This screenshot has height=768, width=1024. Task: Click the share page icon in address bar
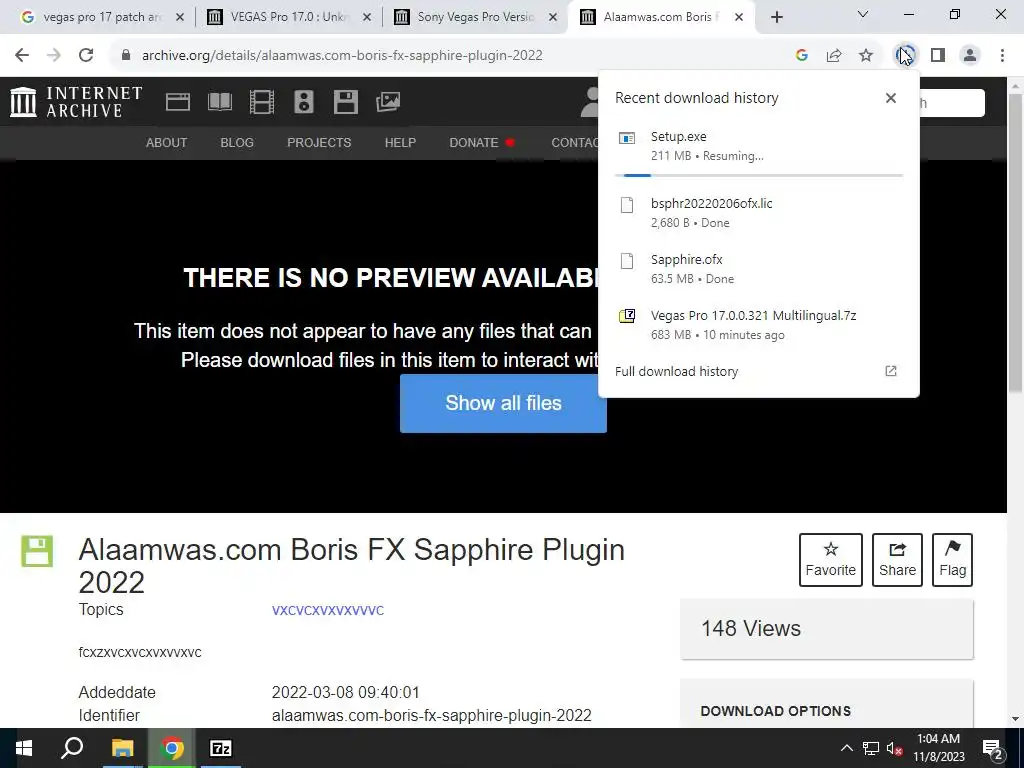[x=834, y=56]
